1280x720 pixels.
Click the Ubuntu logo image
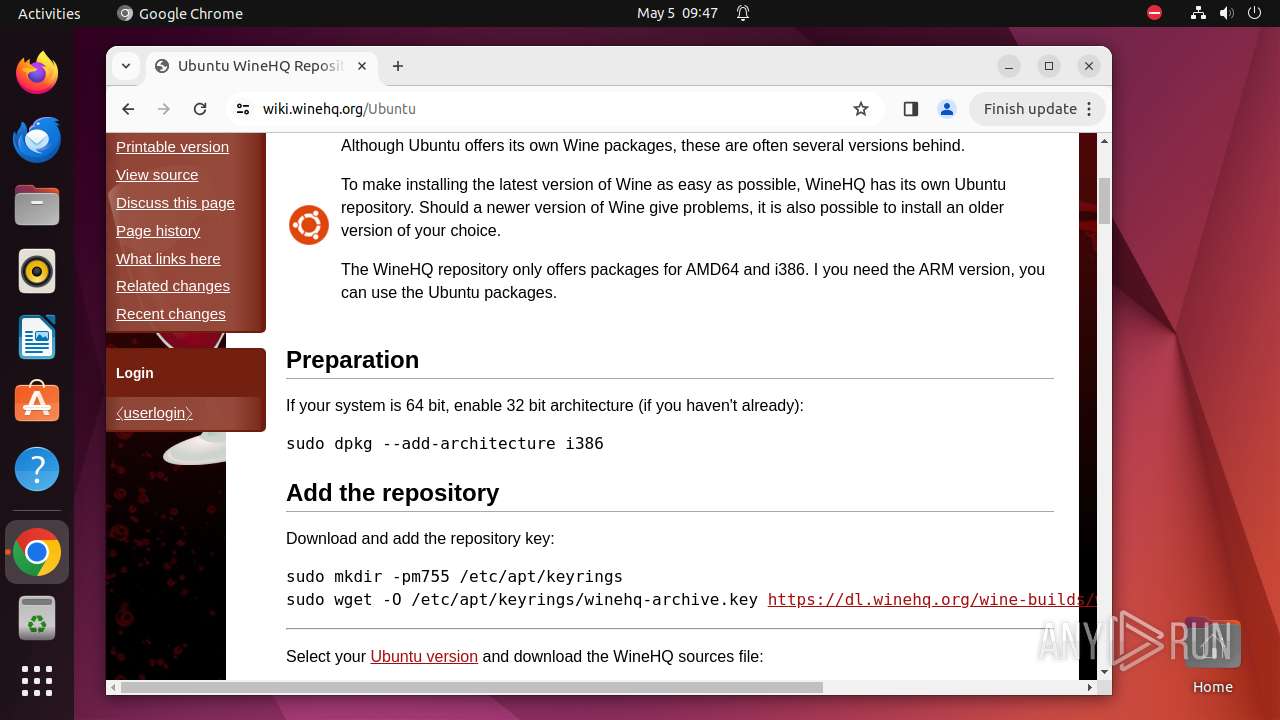point(309,225)
